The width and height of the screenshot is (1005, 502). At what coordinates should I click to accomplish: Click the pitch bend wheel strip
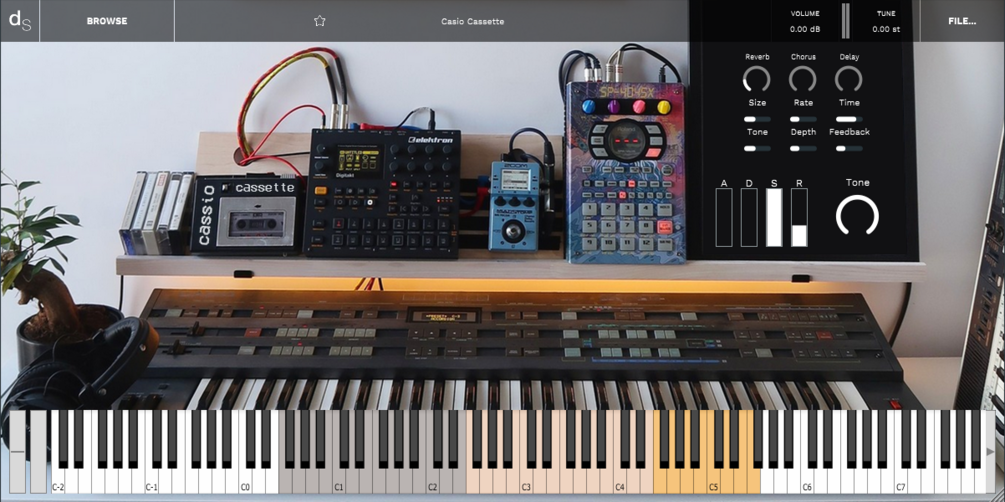point(17,452)
